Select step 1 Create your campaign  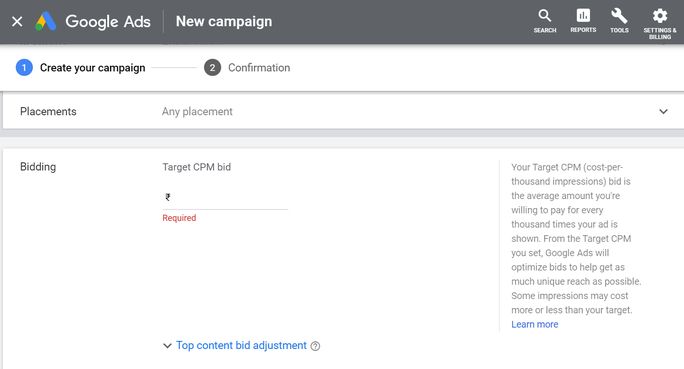click(x=81, y=68)
